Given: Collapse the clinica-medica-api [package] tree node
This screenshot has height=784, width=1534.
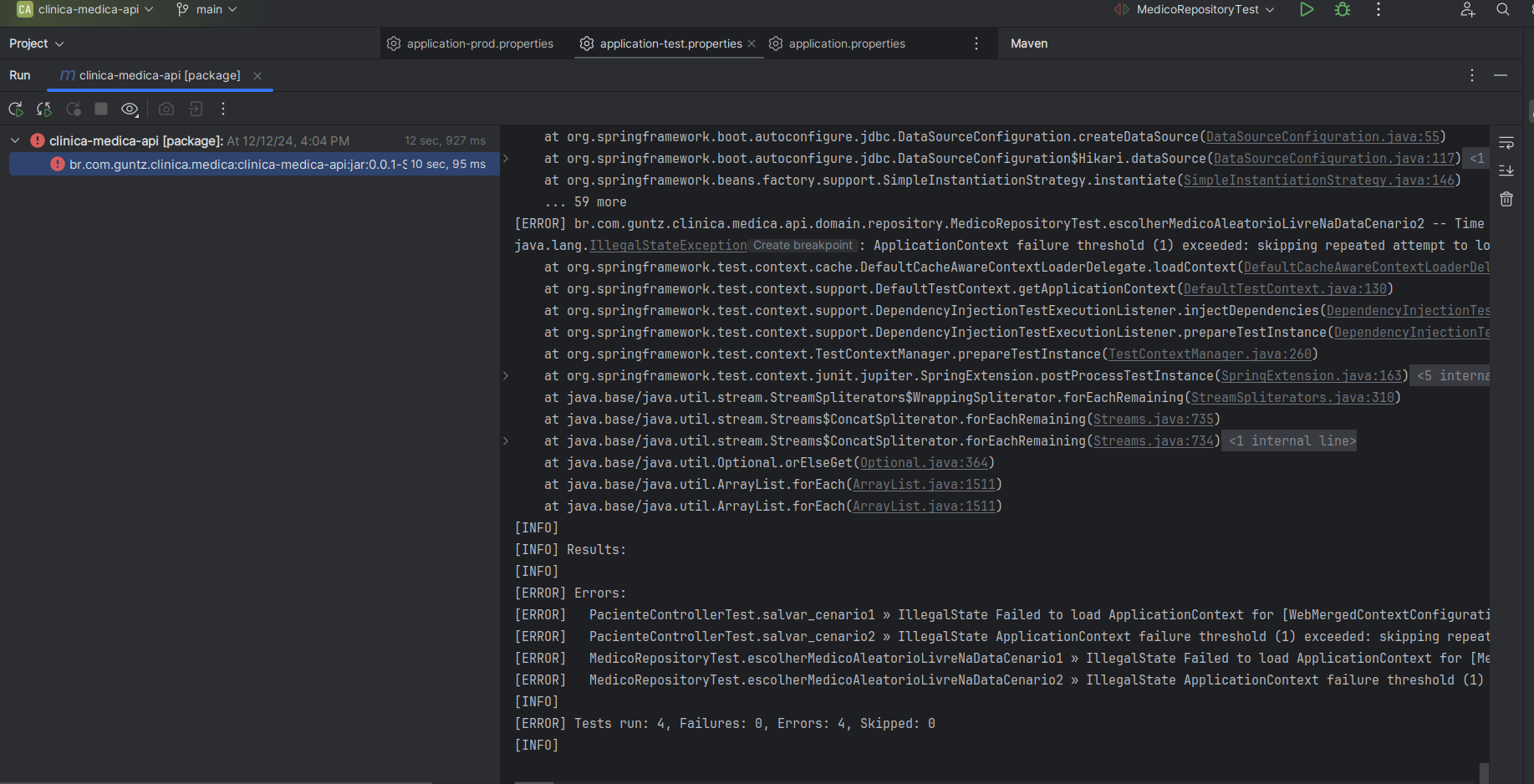Looking at the screenshot, I should click(15, 140).
